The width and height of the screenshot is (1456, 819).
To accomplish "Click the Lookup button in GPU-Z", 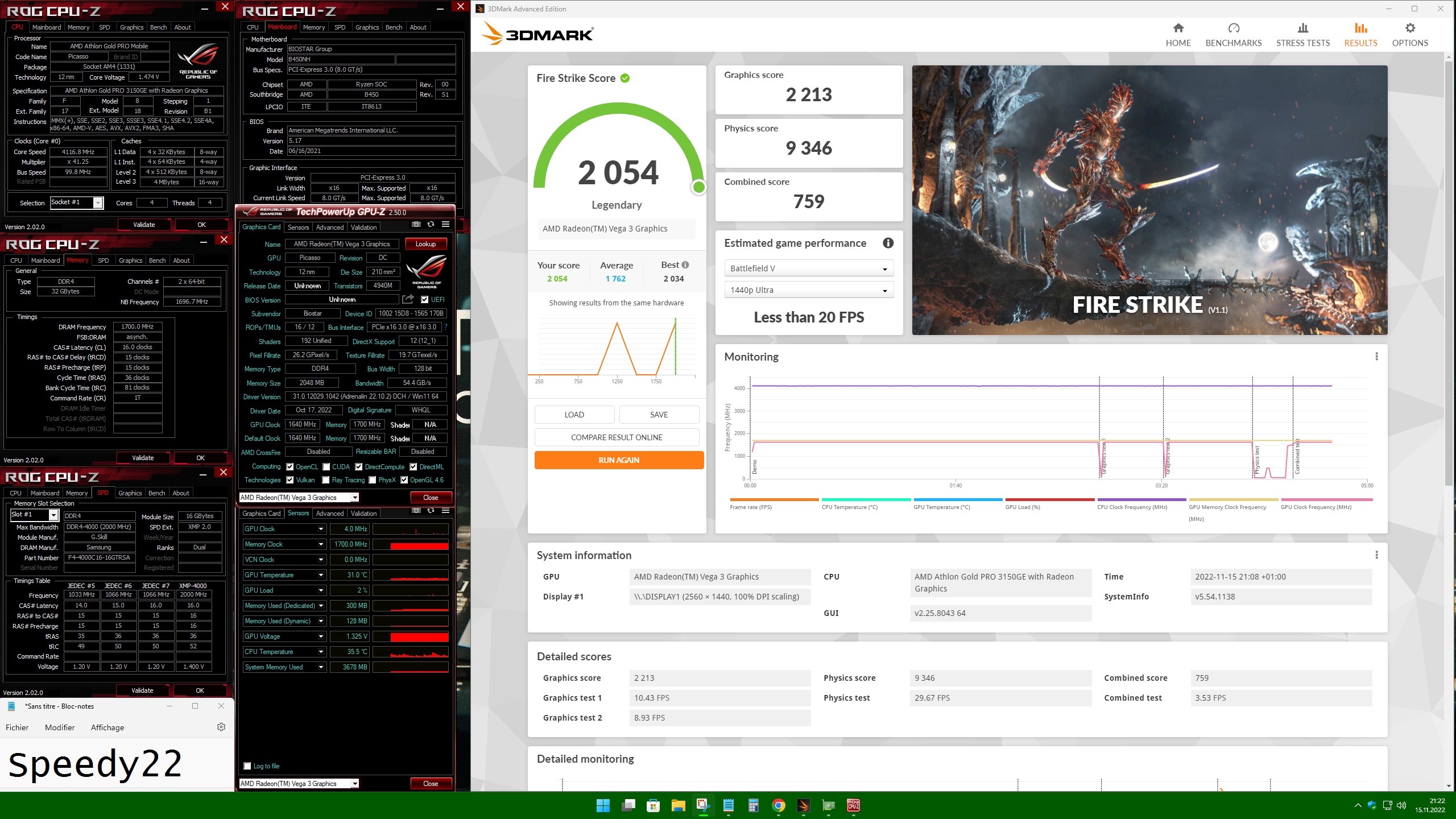I will tap(425, 244).
